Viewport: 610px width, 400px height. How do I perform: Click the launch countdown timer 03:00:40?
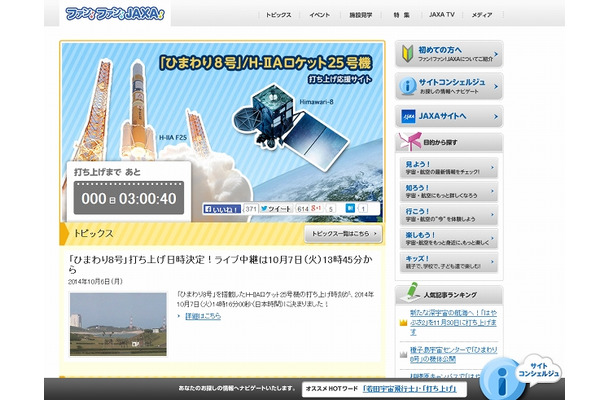[x=129, y=198]
